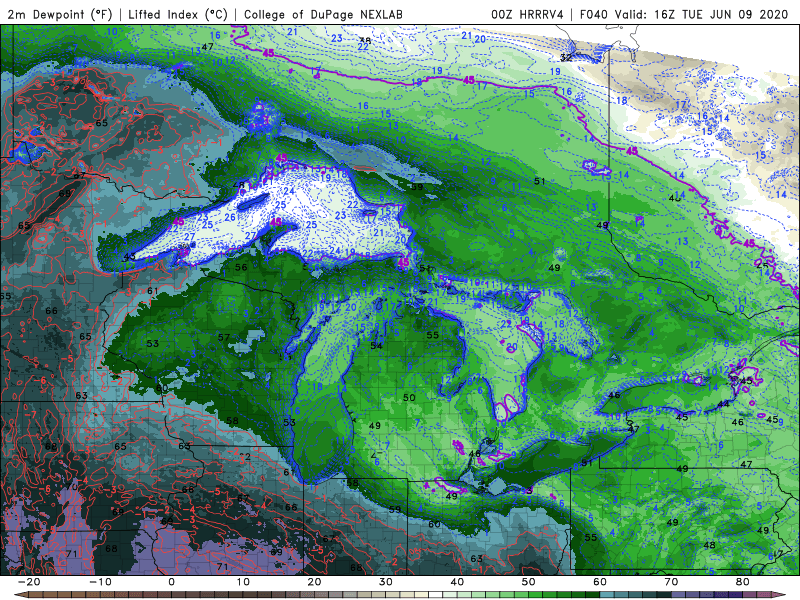Click the 'Lifted Index (°C)' header label
The image size is (800, 600).
click(x=178, y=14)
